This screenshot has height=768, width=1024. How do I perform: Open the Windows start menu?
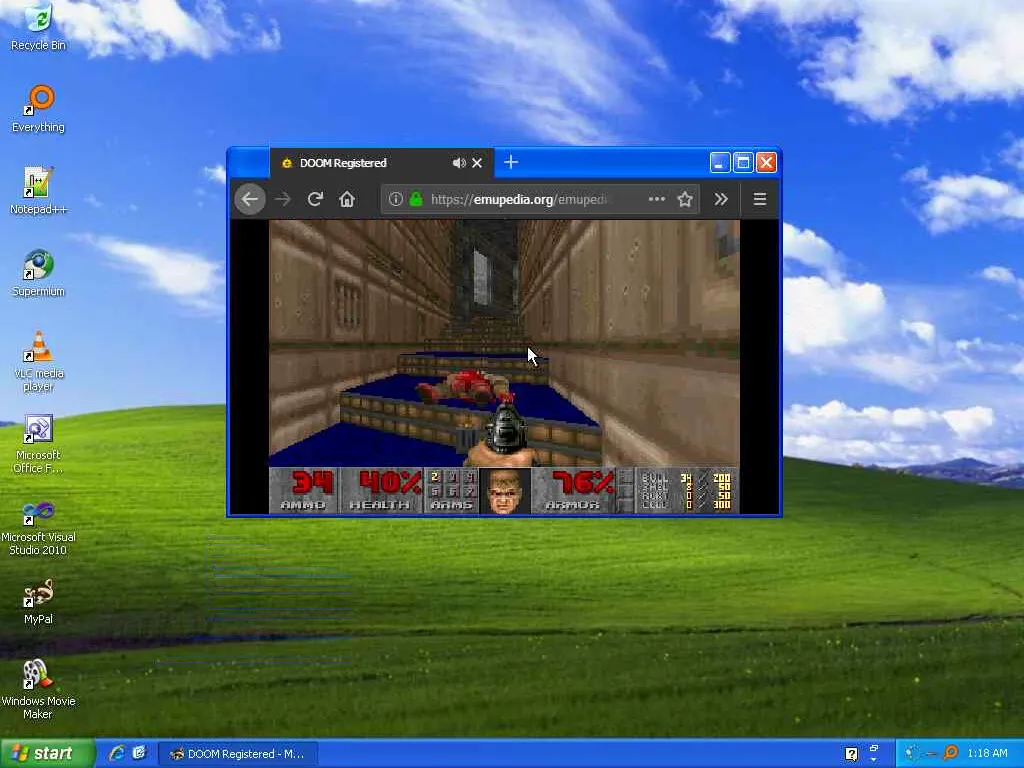coord(48,754)
